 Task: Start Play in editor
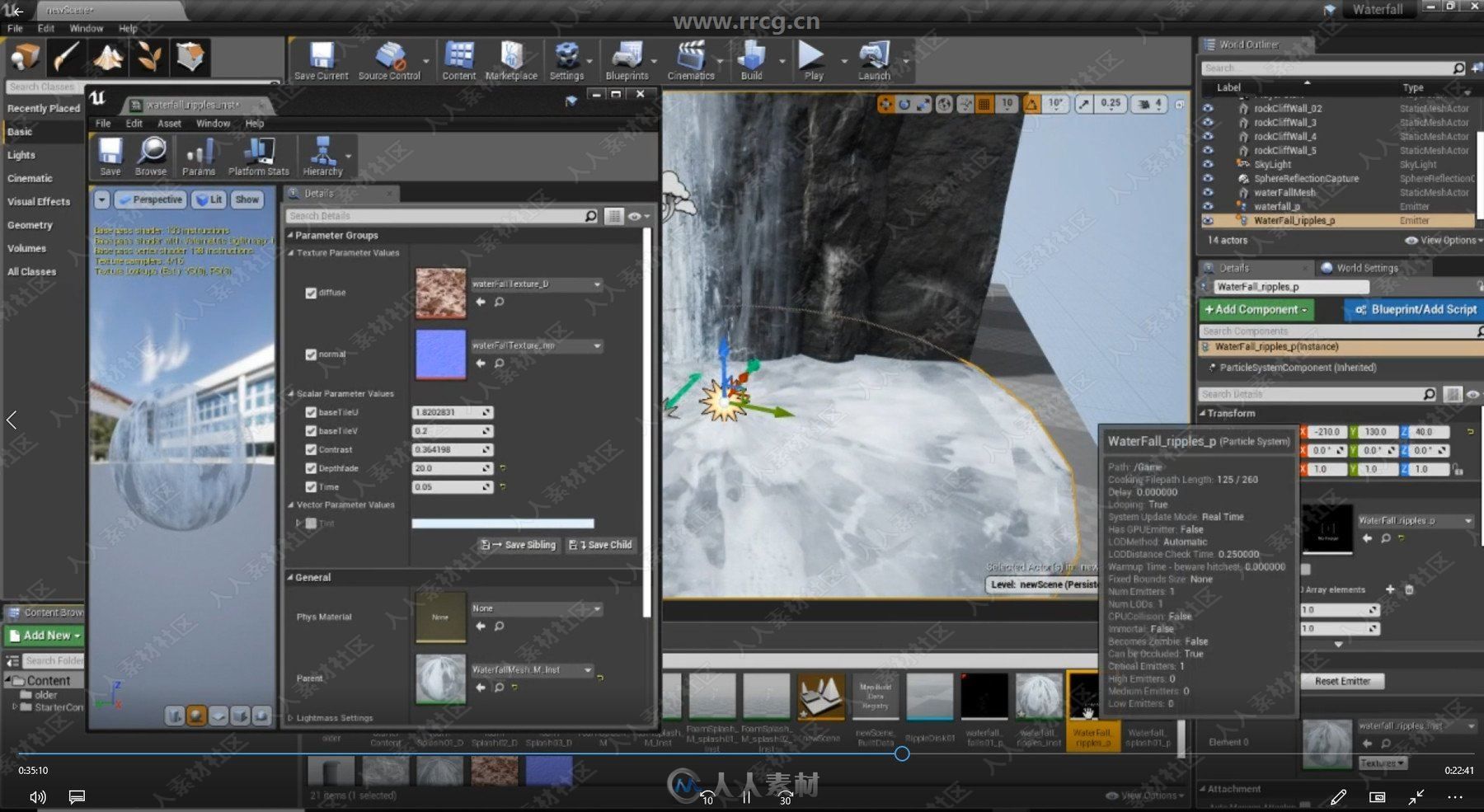point(813,61)
